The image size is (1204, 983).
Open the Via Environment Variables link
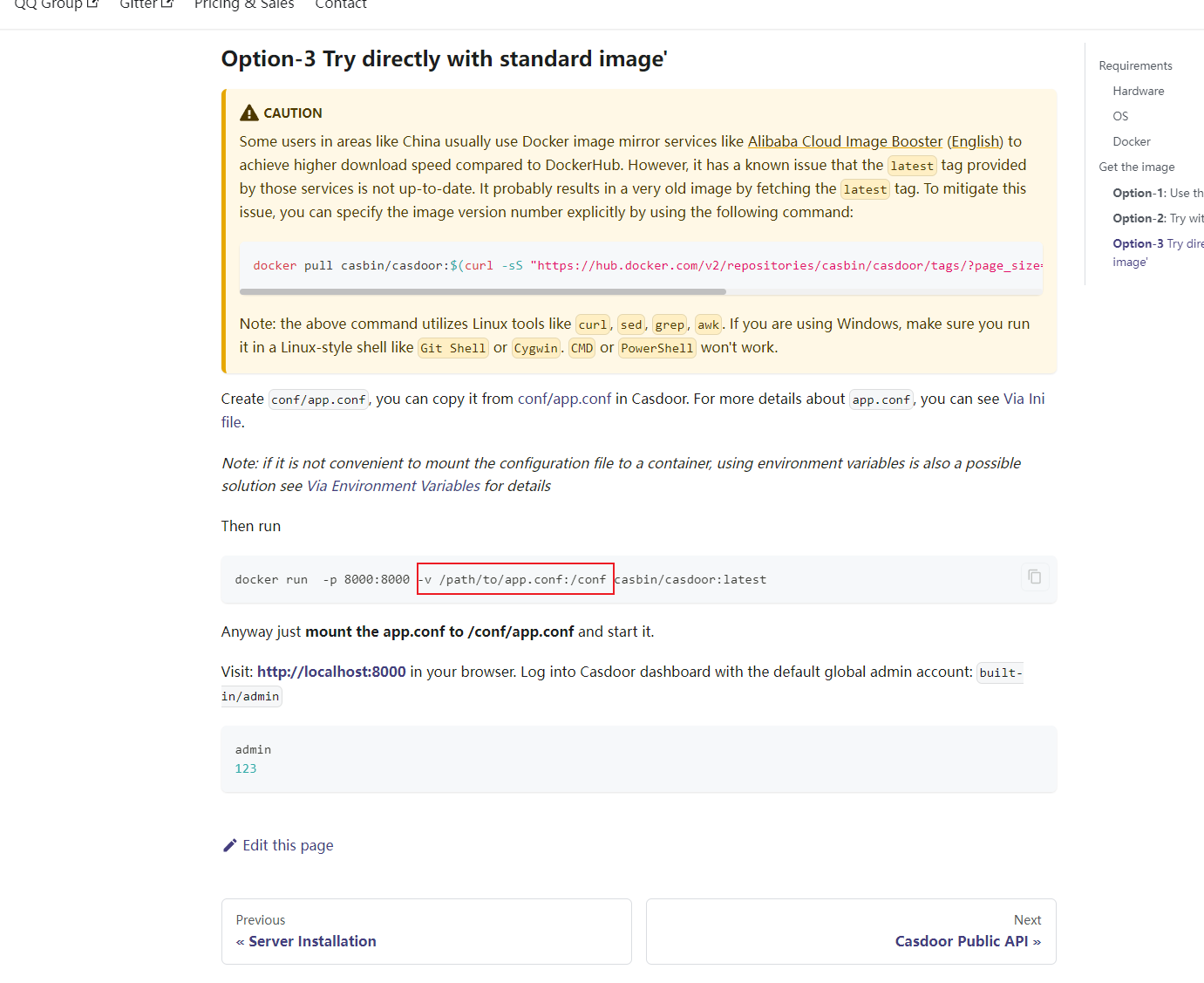tap(392, 486)
